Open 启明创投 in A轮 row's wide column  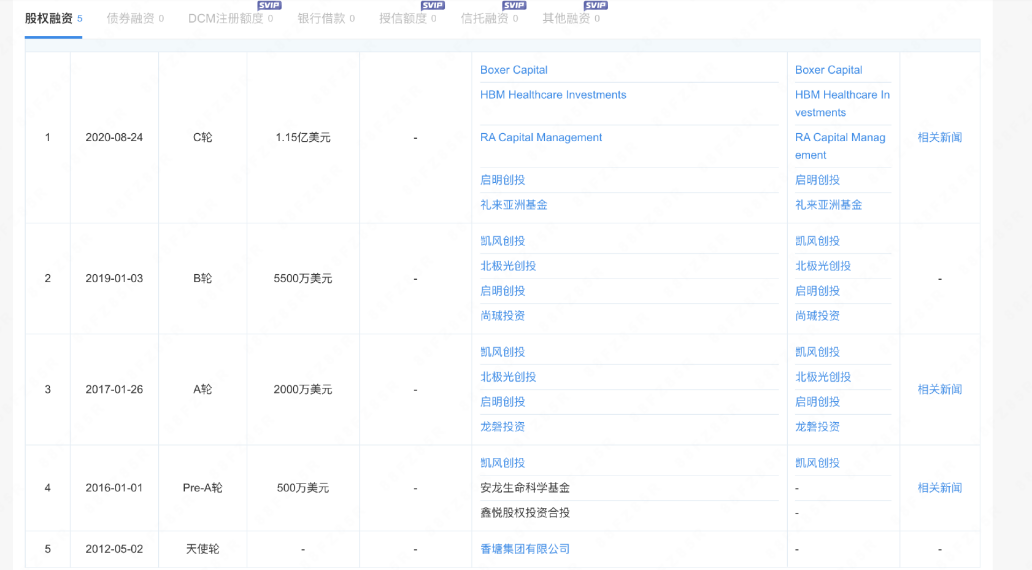tap(502, 402)
